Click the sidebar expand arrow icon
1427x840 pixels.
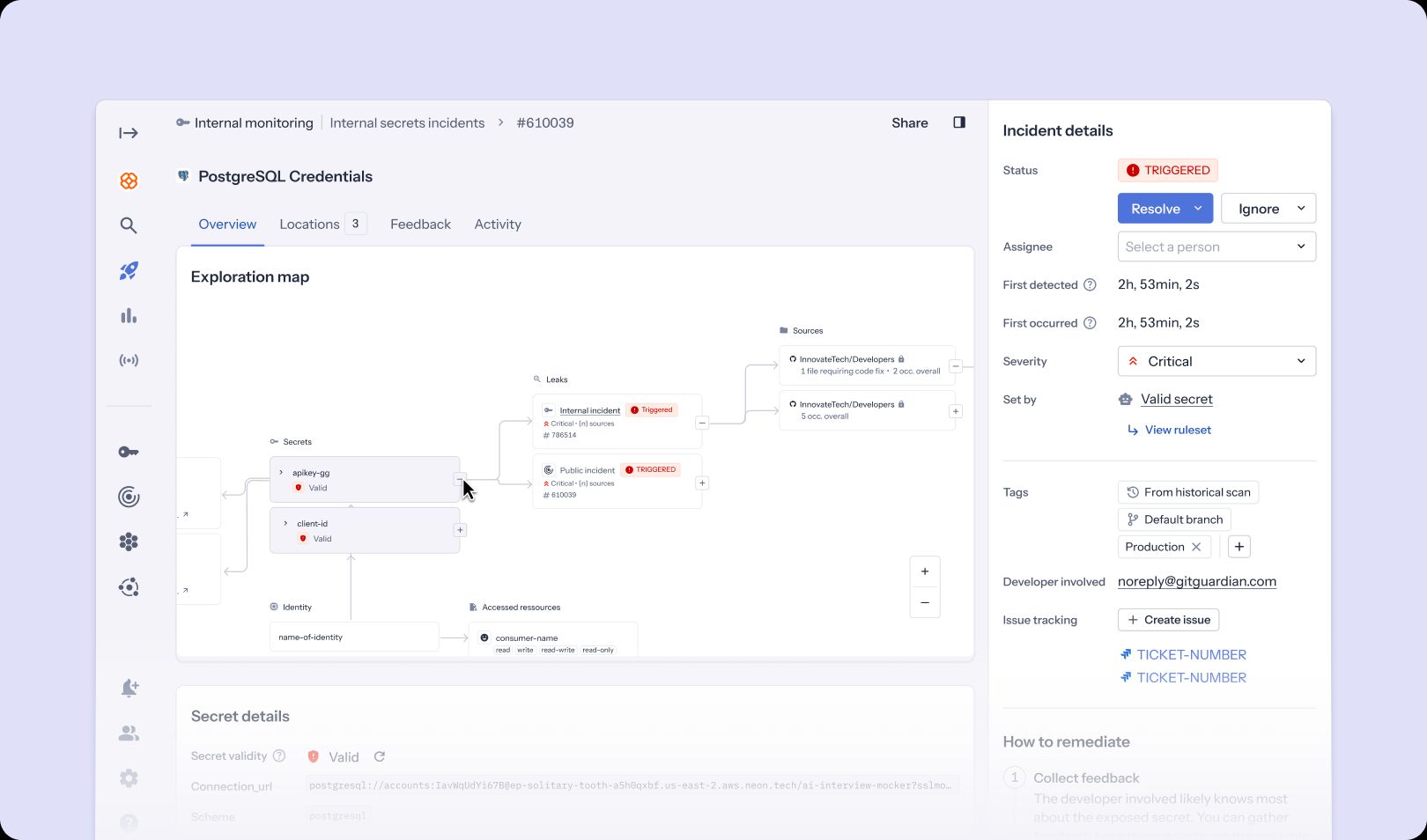[129, 133]
